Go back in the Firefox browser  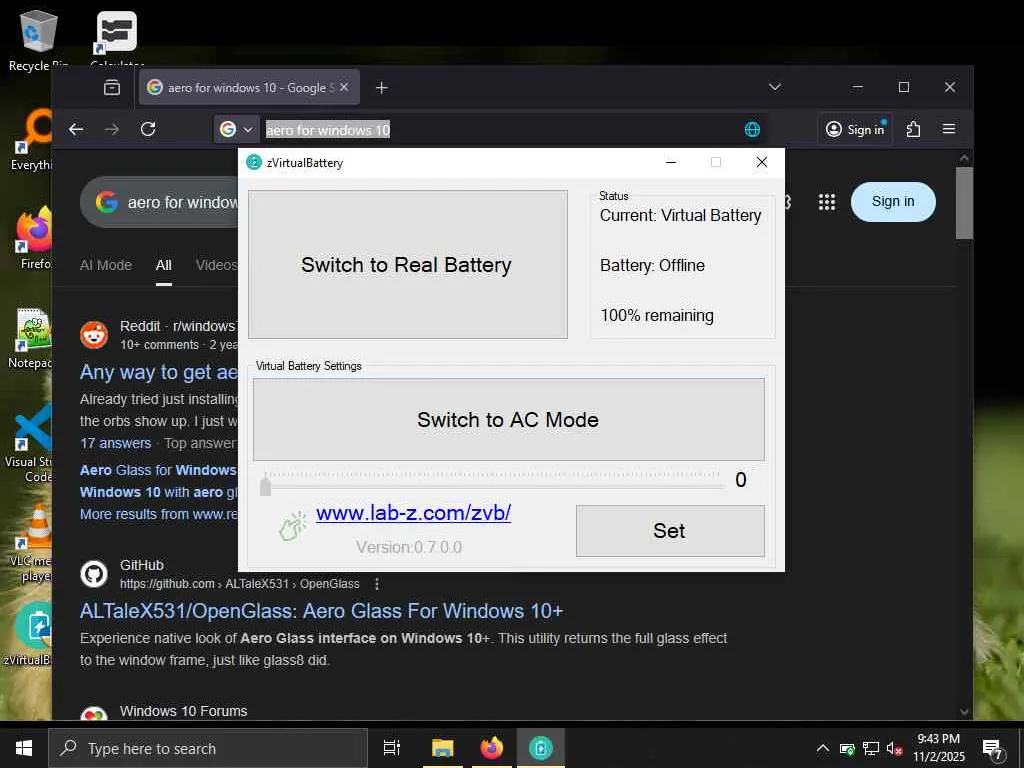click(76, 129)
